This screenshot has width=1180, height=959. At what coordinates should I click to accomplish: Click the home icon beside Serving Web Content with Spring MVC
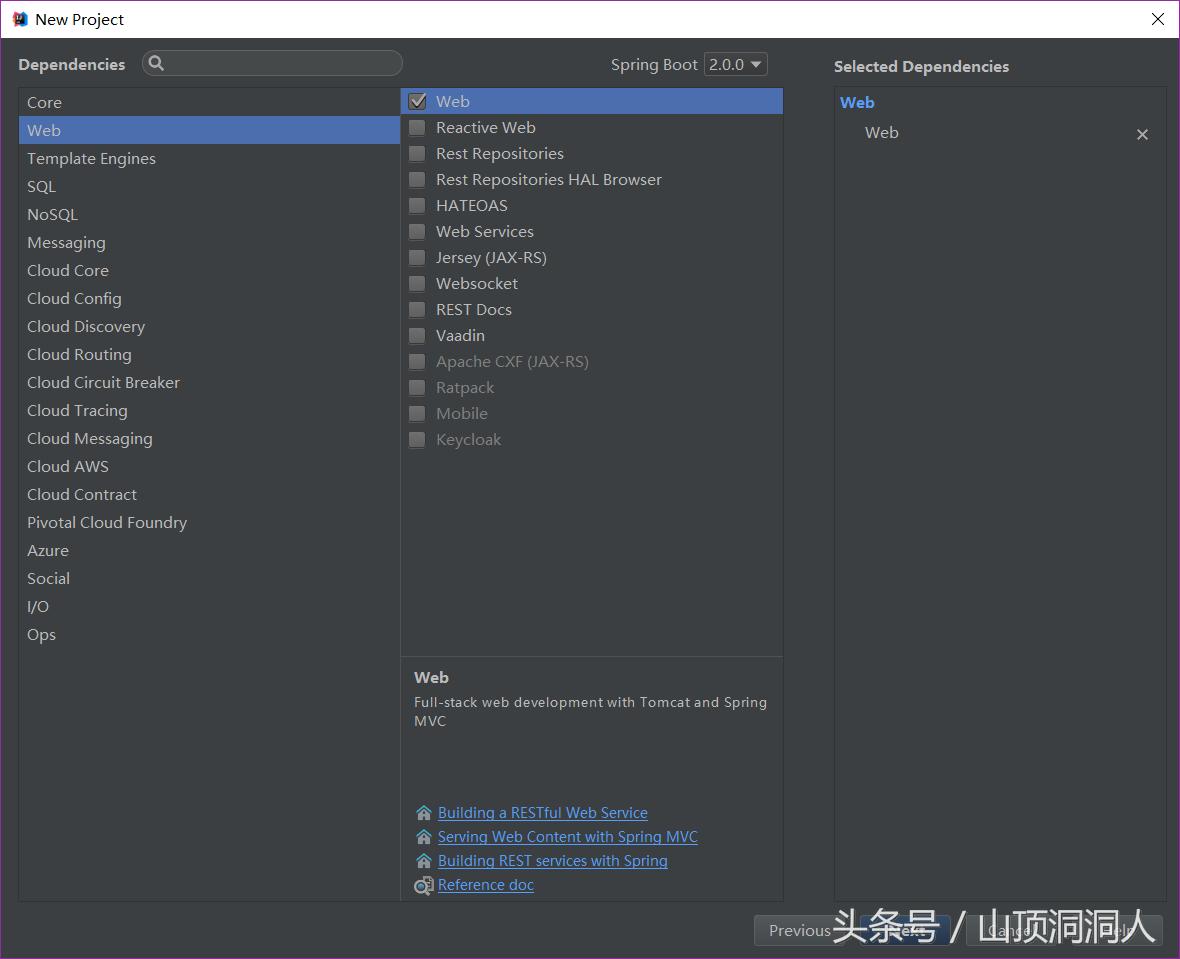(422, 837)
